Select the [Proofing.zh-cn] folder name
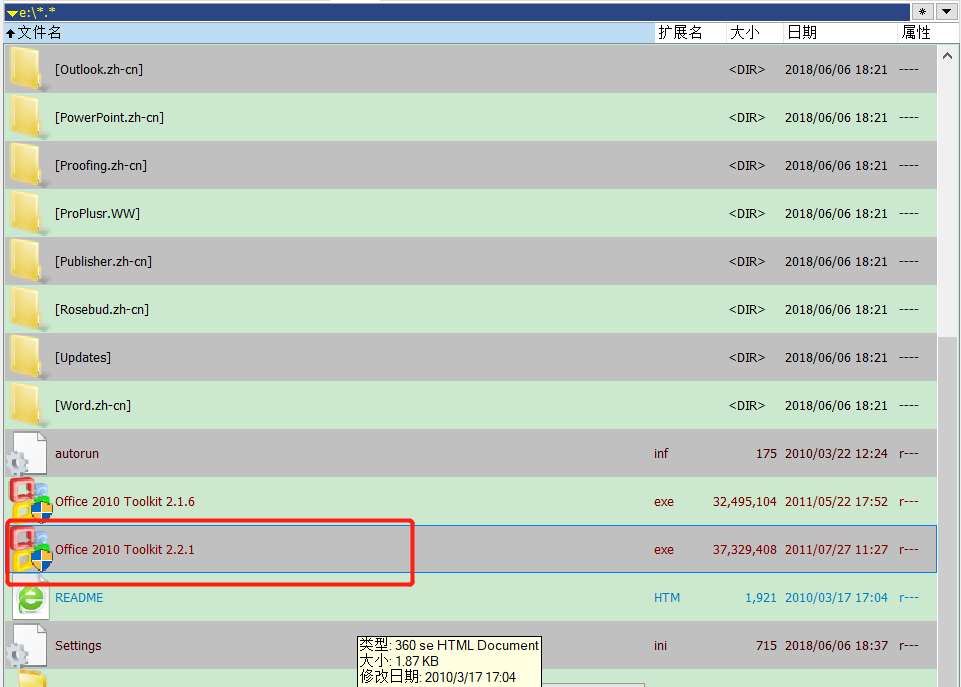The image size is (961, 687). tap(101, 165)
